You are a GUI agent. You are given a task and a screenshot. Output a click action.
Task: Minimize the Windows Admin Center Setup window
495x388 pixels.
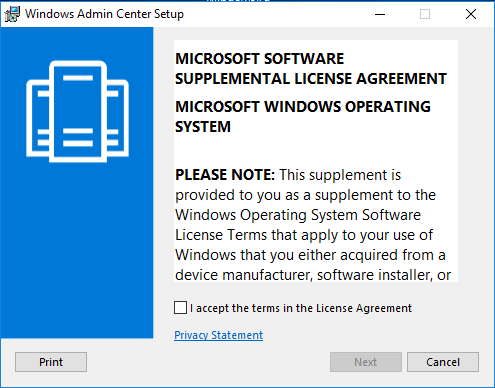pyautogui.click(x=380, y=14)
